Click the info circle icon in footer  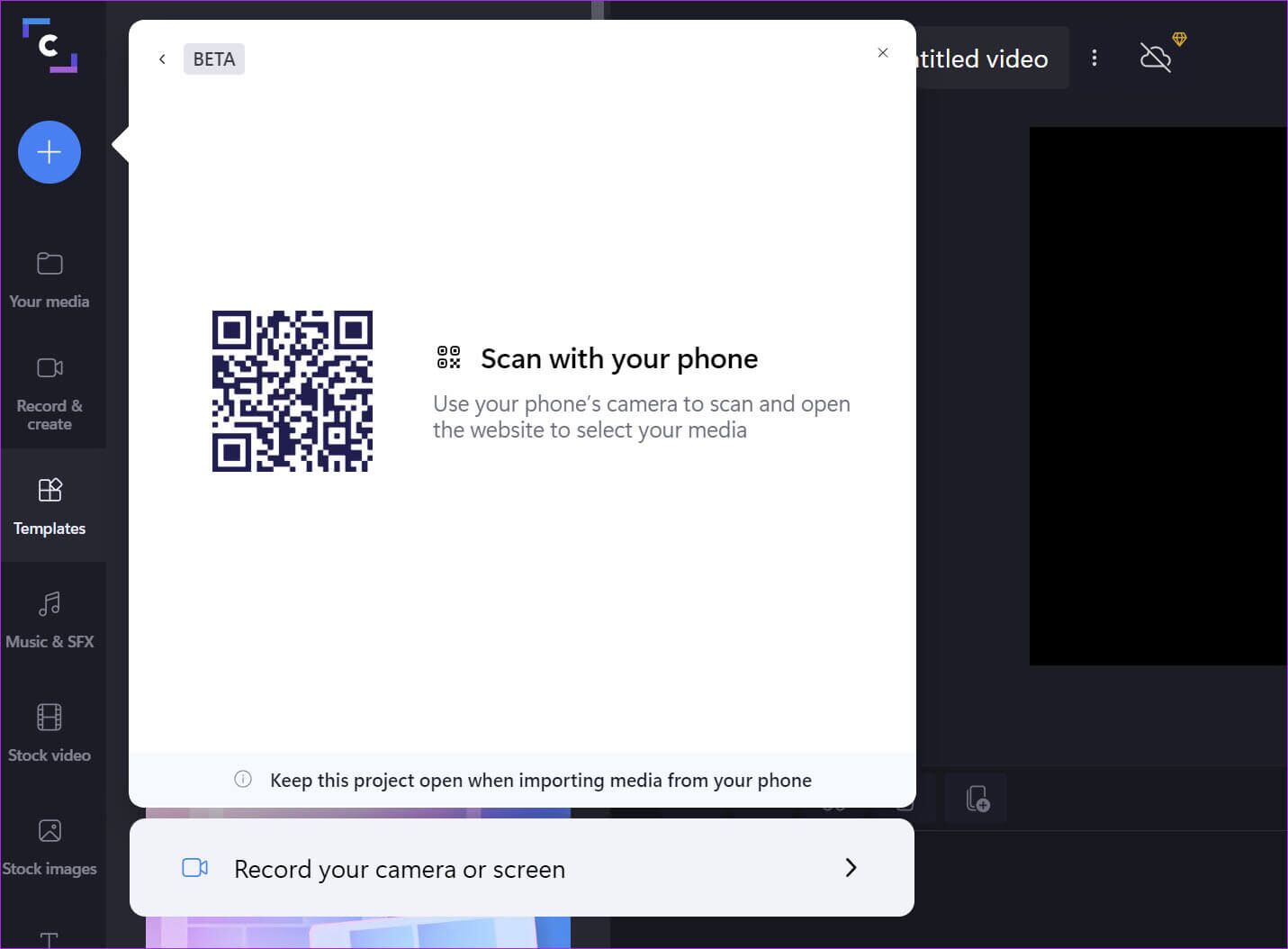[x=243, y=779]
